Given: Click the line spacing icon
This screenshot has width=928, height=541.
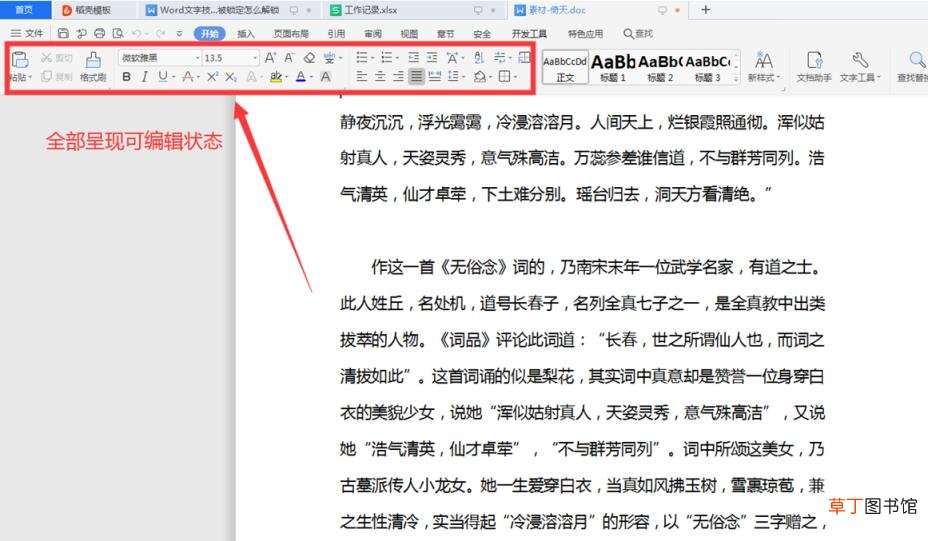Looking at the screenshot, I should click(x=453, y=76).
